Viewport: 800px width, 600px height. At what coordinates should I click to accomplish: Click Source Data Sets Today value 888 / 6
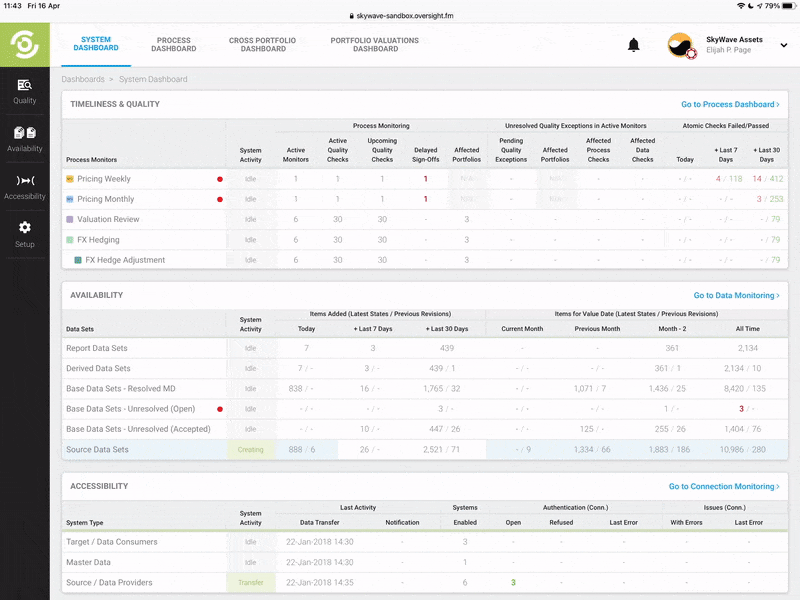[x=302, y=450]
